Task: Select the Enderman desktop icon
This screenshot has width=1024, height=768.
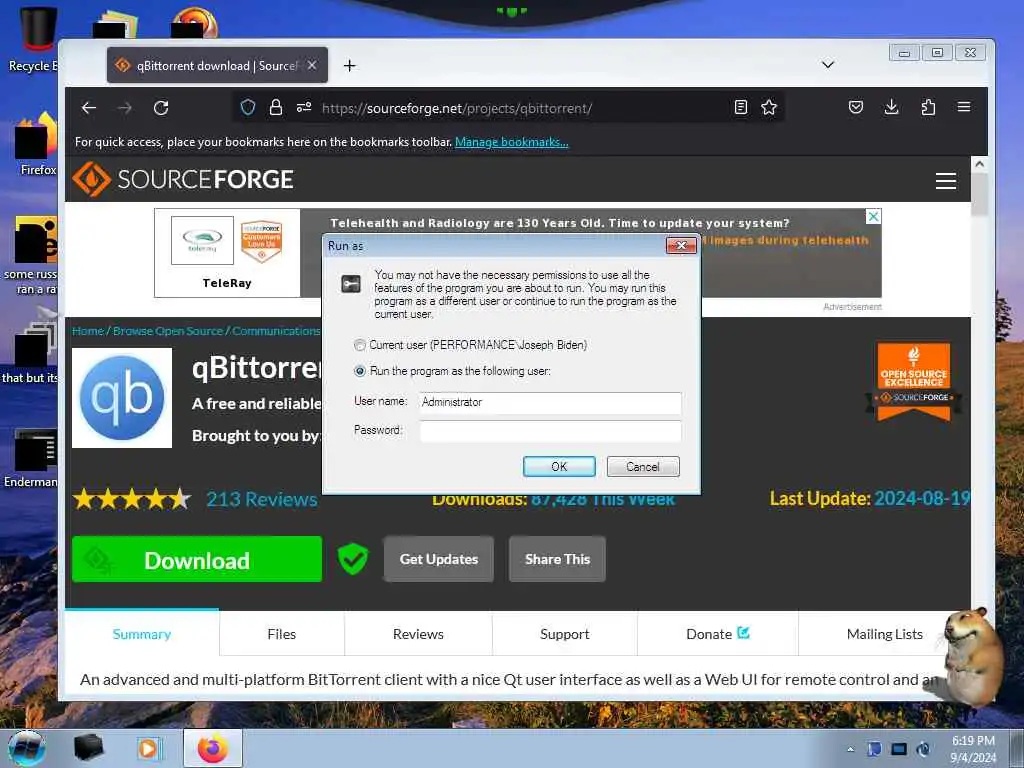Action: (31, 457)
